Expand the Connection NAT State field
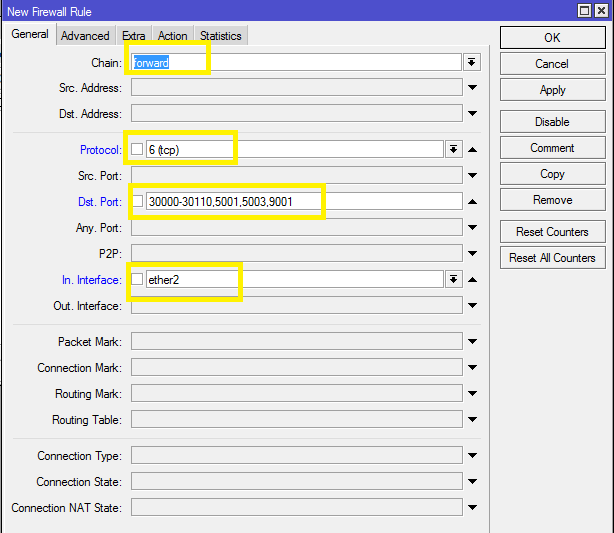614x533 pixels. [x=473, y=508]
